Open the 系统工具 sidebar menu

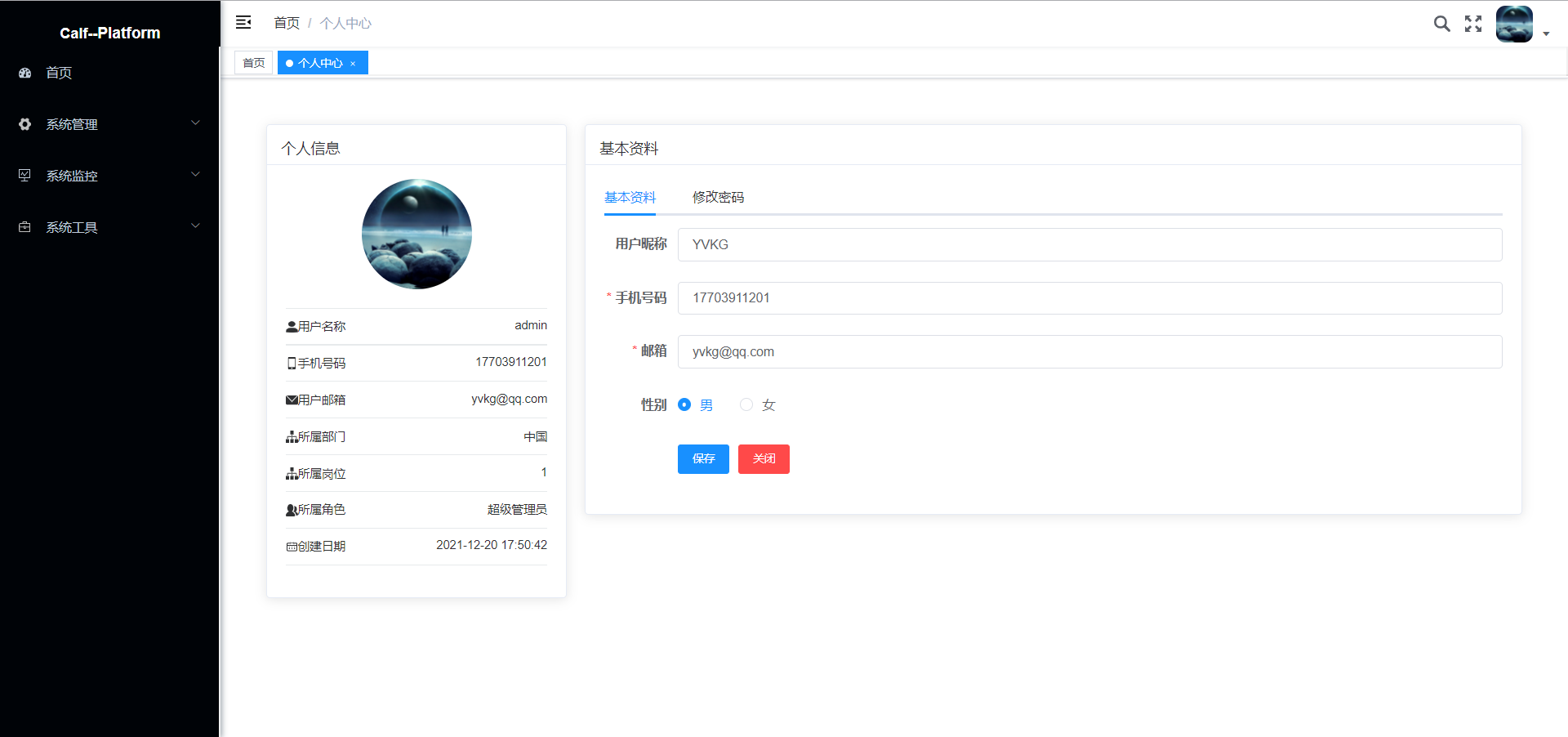pyautogui.click(x=109, y=227)
